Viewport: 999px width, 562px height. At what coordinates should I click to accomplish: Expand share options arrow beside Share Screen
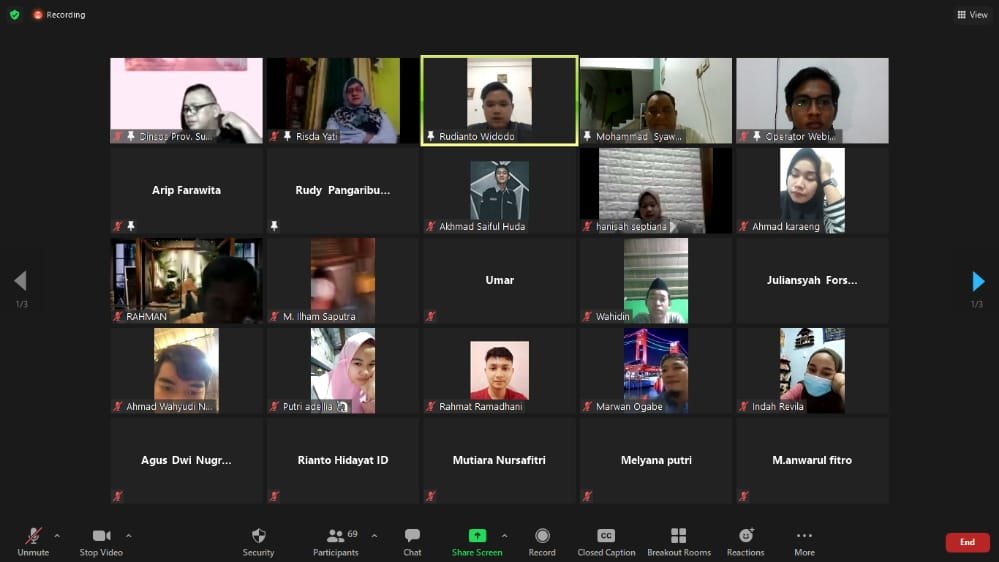click(505, 537)
